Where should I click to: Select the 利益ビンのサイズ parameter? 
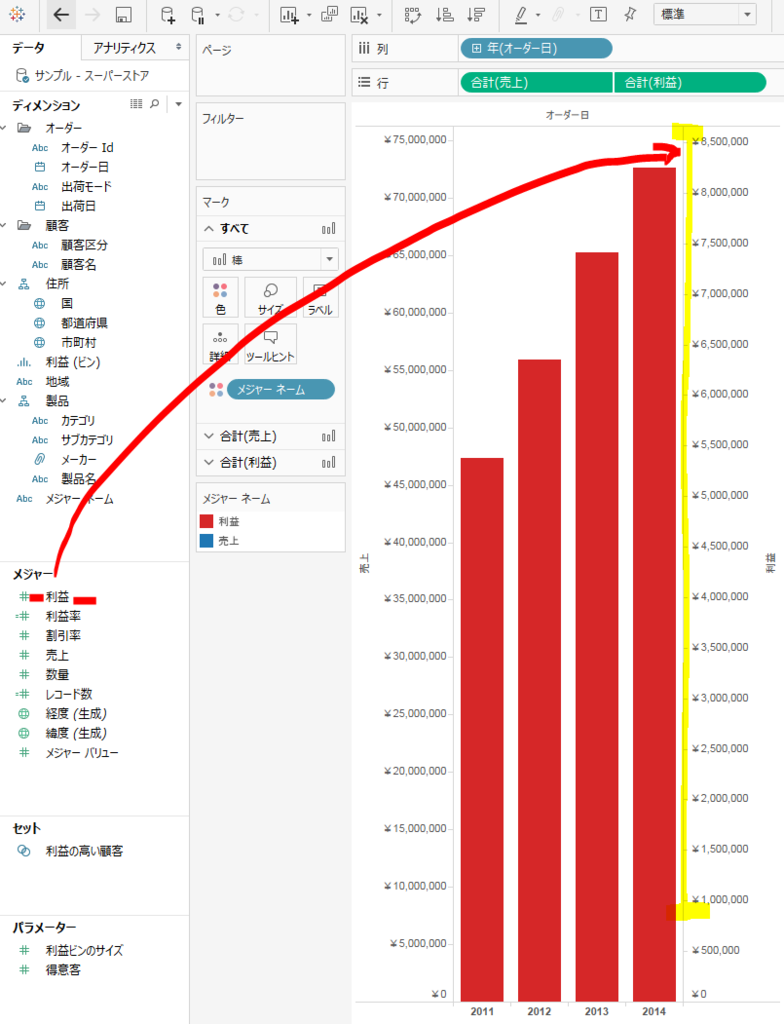tap(84, 950)
